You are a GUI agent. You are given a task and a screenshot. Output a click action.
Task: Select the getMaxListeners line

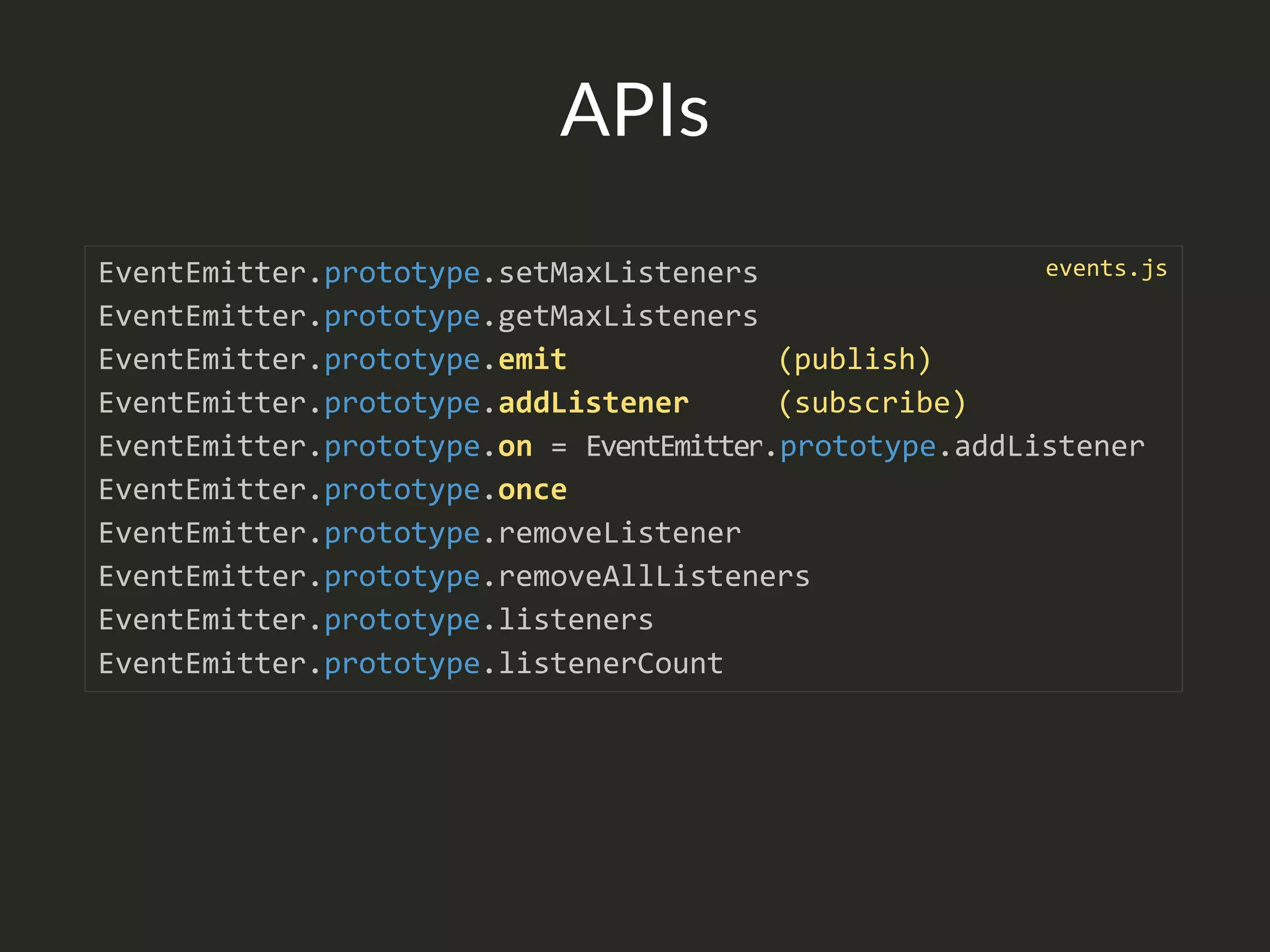(429, 317)
